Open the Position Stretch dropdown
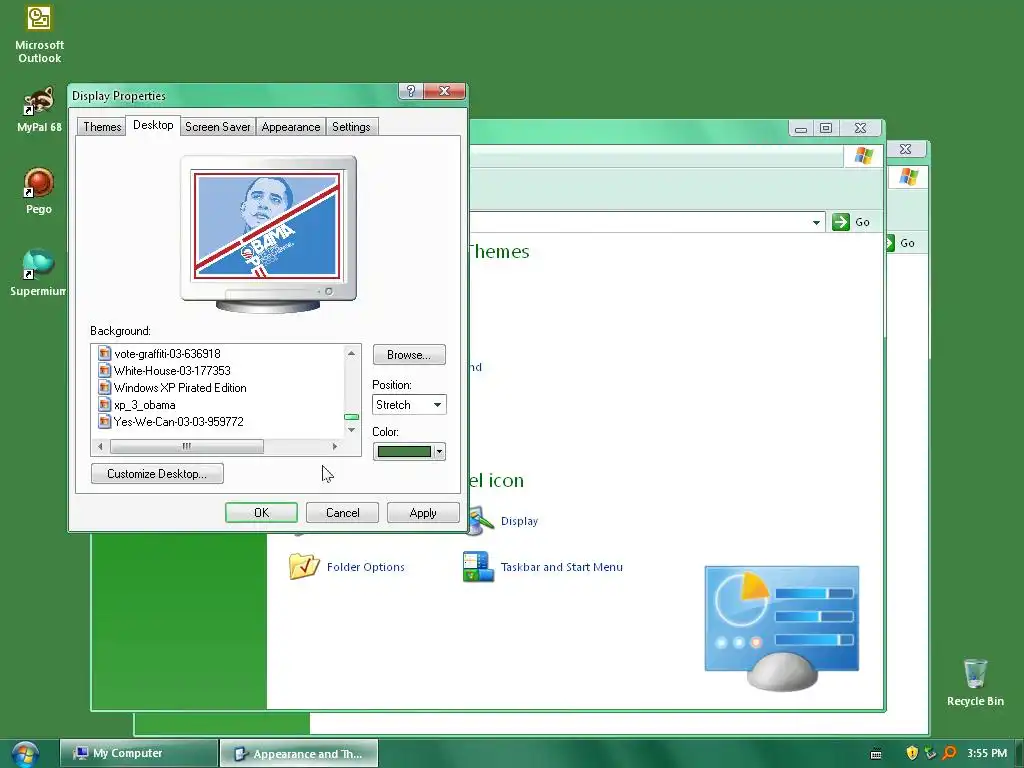Screen dimensions: 1024x768 (409, 405)
